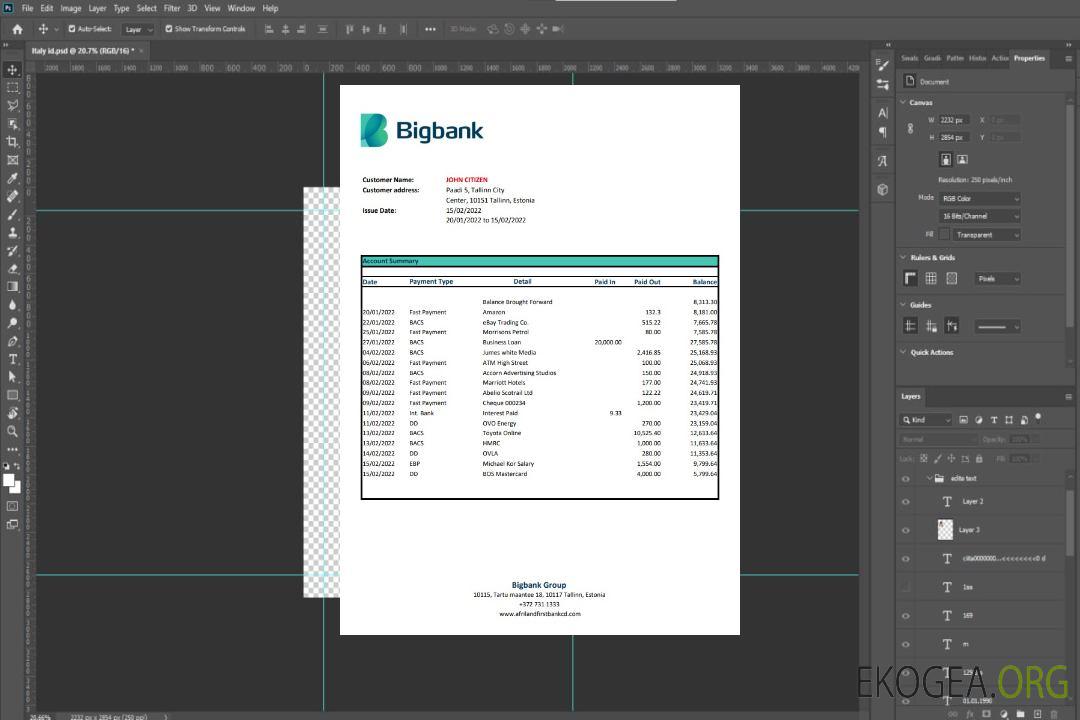Open the guide line style dropdown
The image size is (1080, 720).
[997, 327]
